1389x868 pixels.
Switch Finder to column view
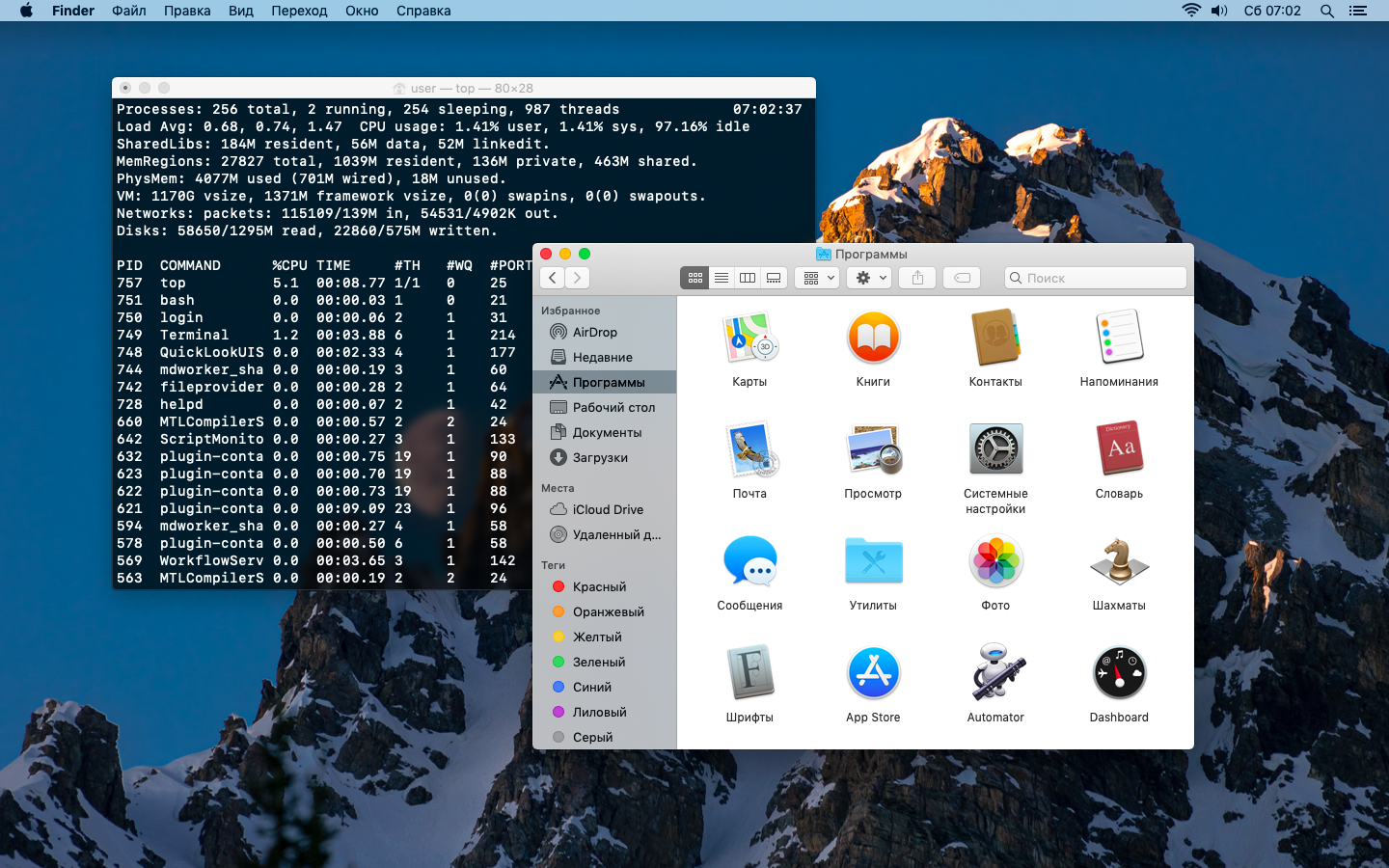point(748,278)
